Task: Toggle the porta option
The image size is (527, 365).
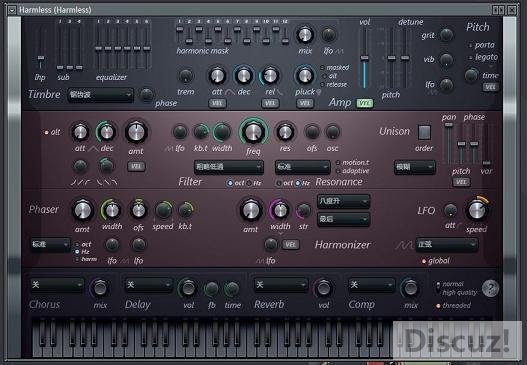Action: tap(470, 45)
